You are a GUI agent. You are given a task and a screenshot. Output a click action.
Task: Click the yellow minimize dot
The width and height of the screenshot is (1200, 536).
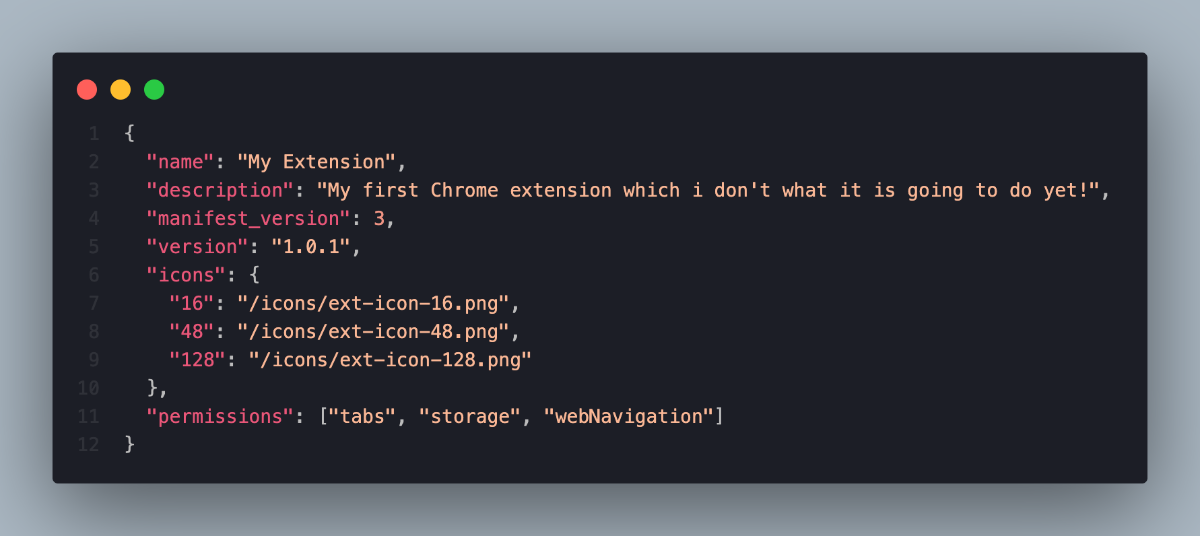120,90
